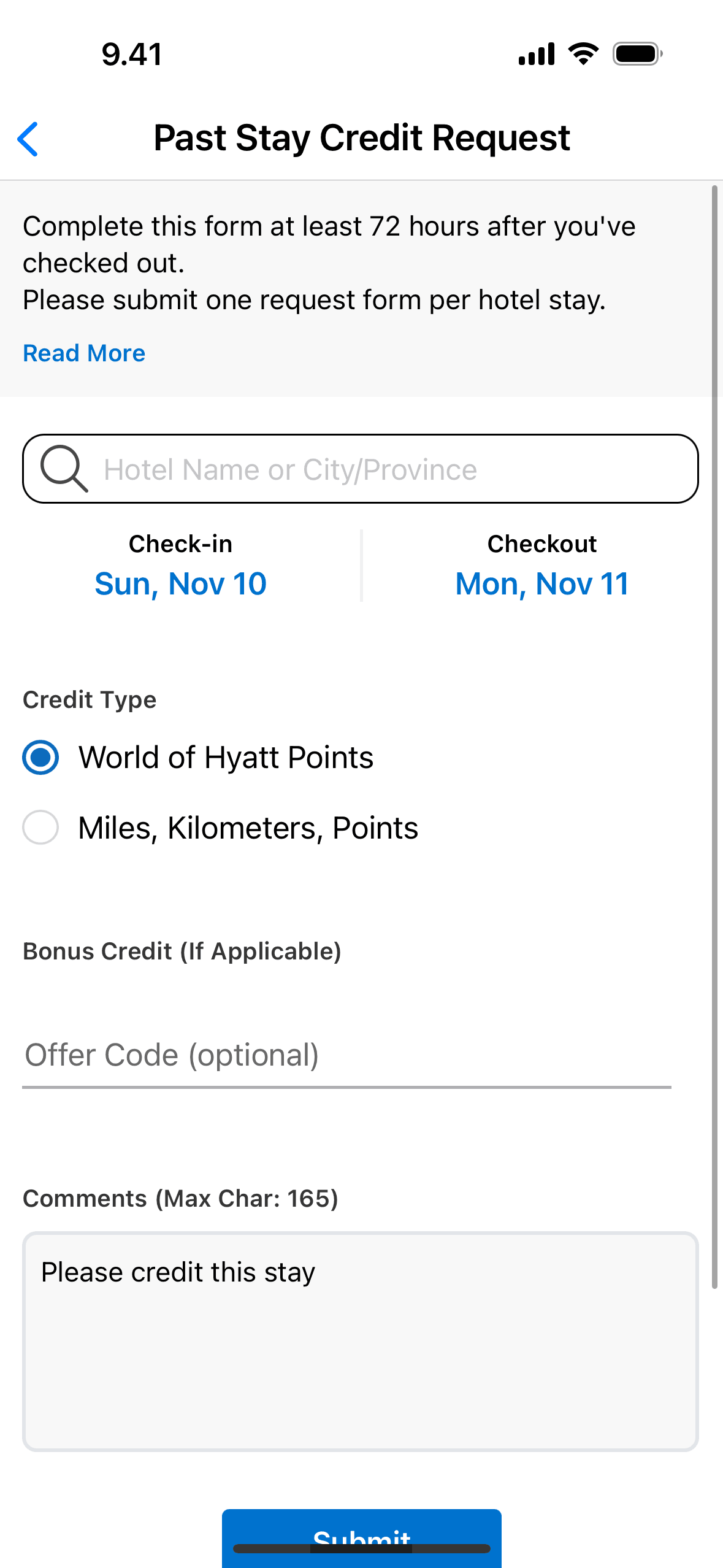Click the vertical scrollbar on right
723x1568 pixels.
pyautogui.click(x=714, y=736)
